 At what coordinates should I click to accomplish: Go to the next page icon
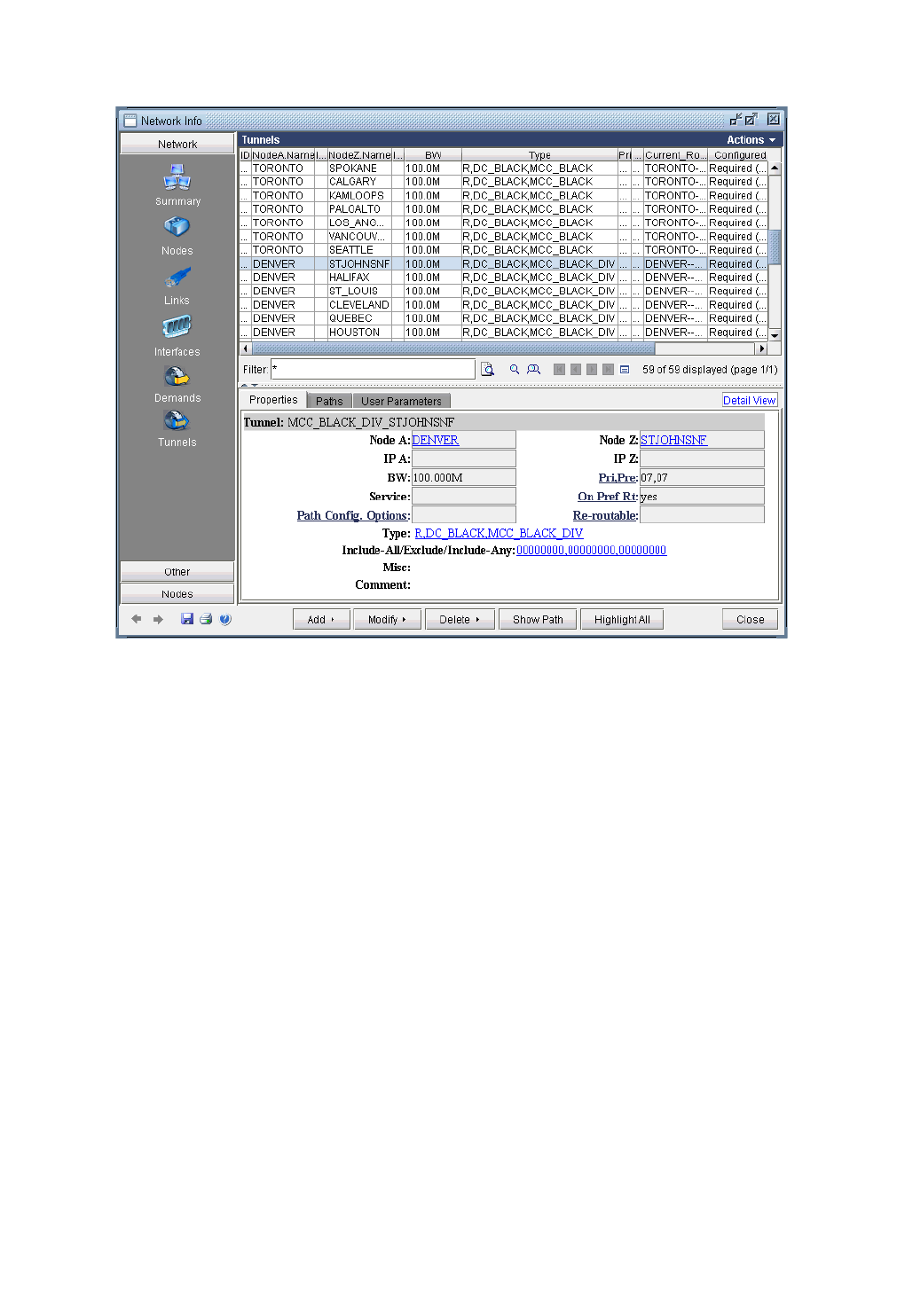pos(592,369)
